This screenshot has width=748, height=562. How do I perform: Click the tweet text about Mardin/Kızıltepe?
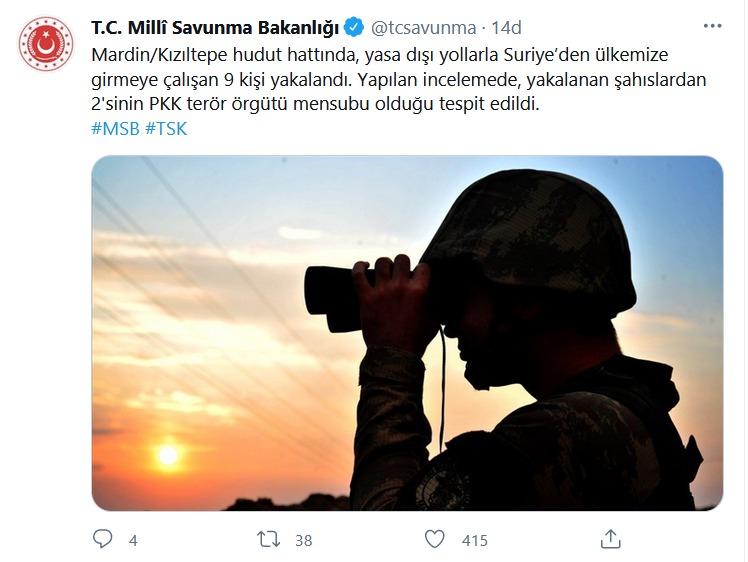pyautogui.click(x=399, y=79)
